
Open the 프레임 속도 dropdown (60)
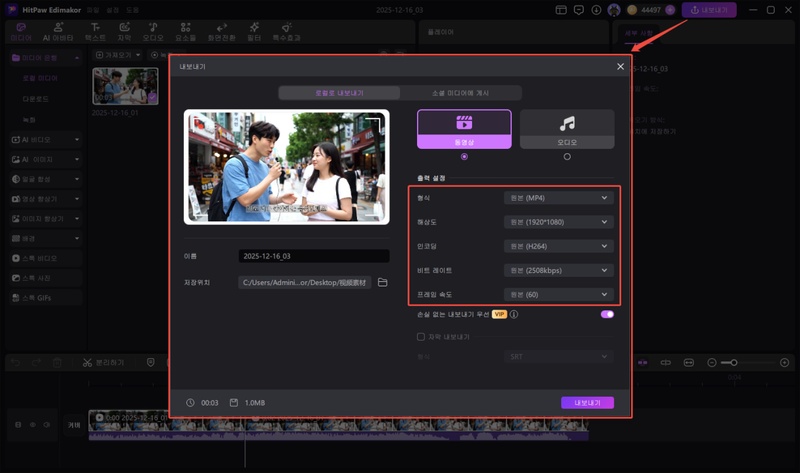pyautogui.click(x=559, y=294)
